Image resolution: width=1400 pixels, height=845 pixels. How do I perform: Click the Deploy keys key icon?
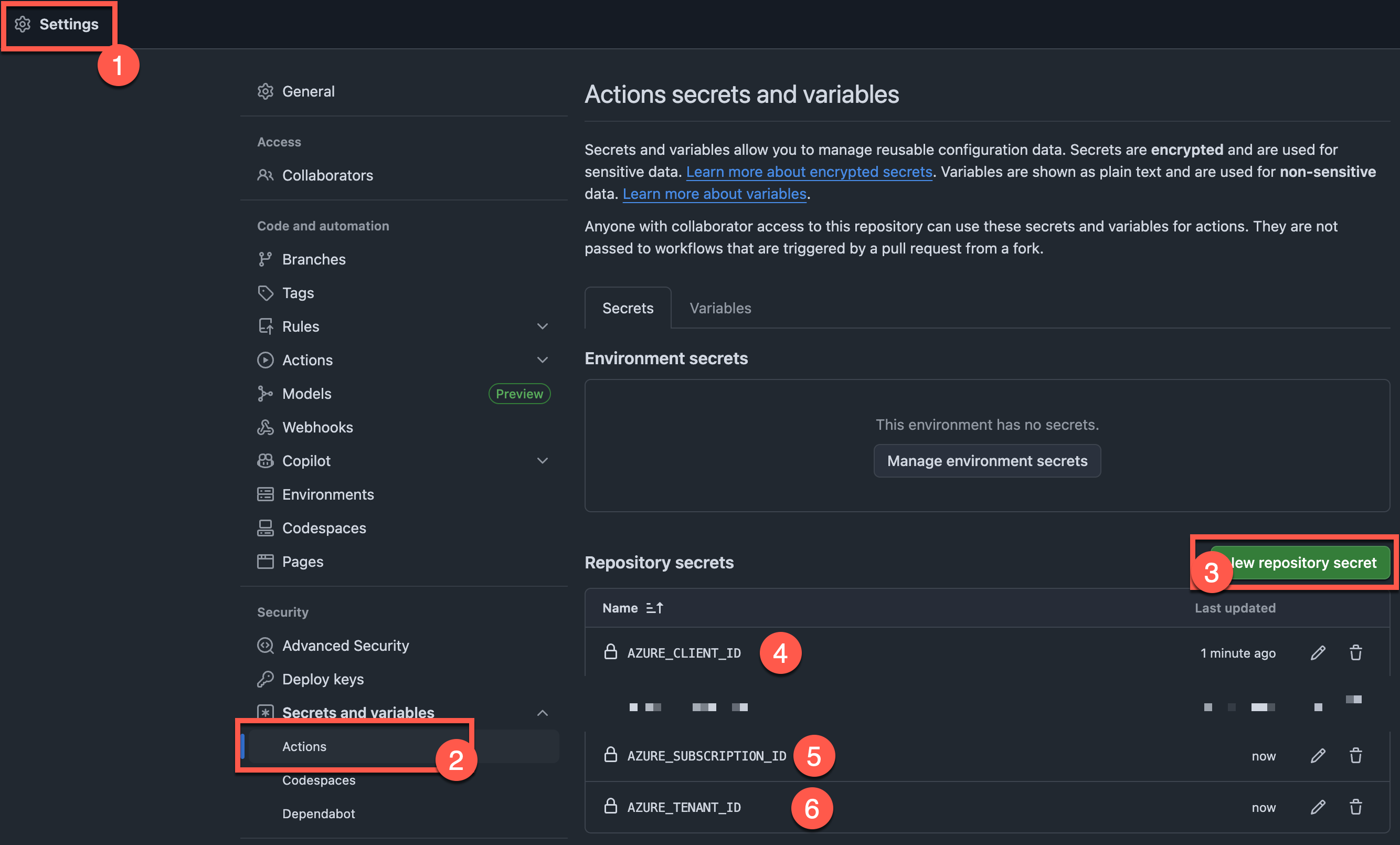[266, 679]
